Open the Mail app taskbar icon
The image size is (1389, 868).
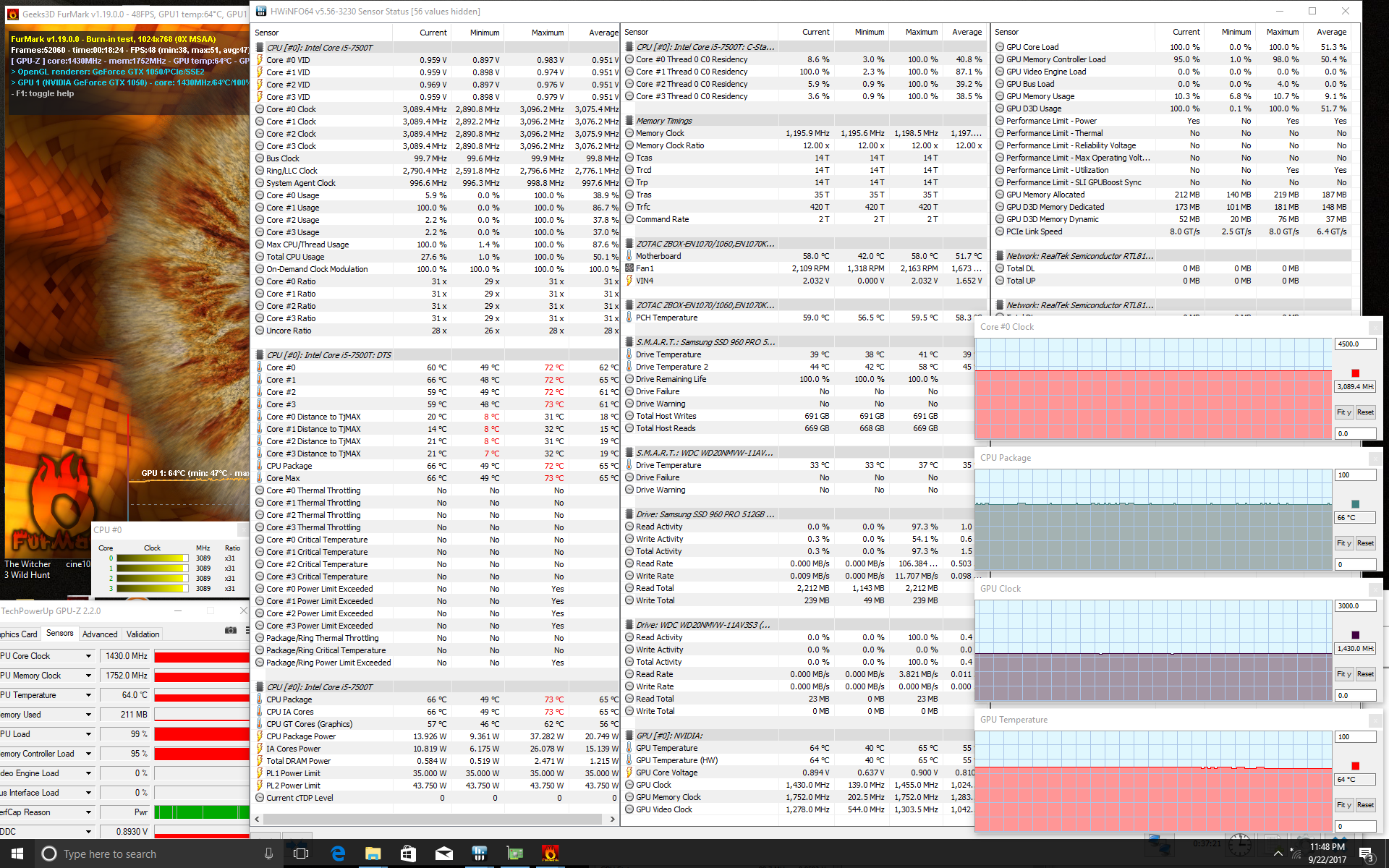click(443, 854)
